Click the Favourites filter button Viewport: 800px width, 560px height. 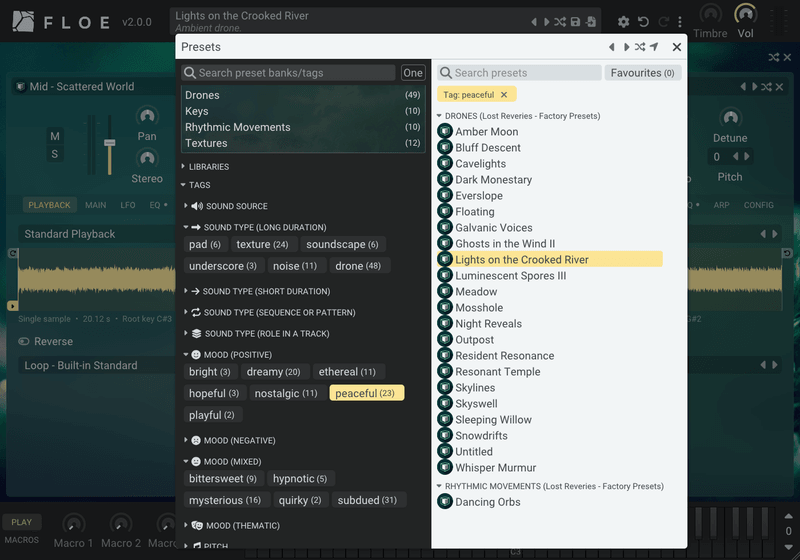(642, 73)
